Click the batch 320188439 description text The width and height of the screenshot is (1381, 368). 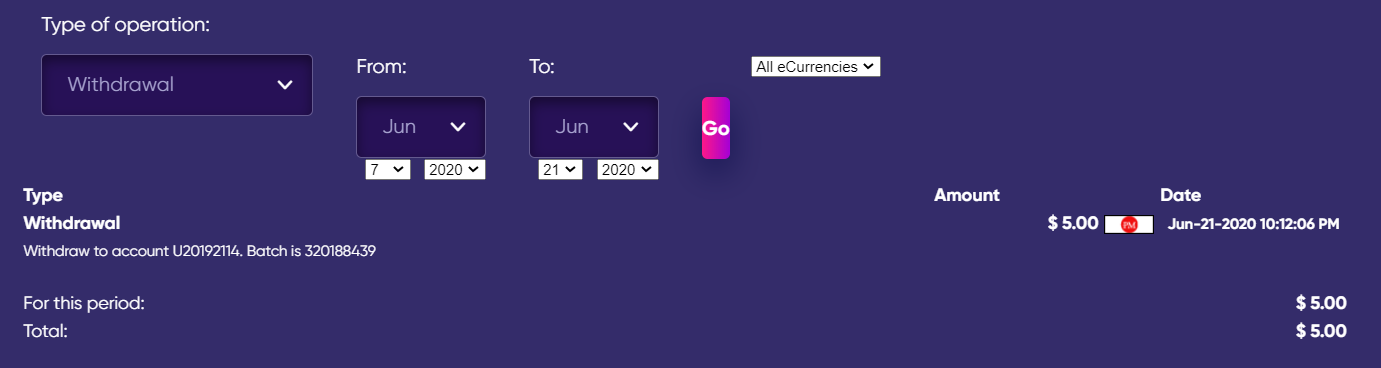click(x=199, y=251)
